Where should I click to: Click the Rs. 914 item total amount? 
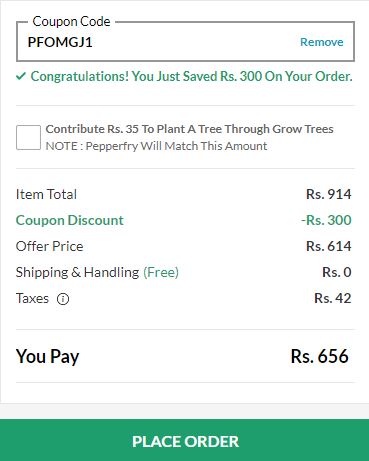point(329,194)
